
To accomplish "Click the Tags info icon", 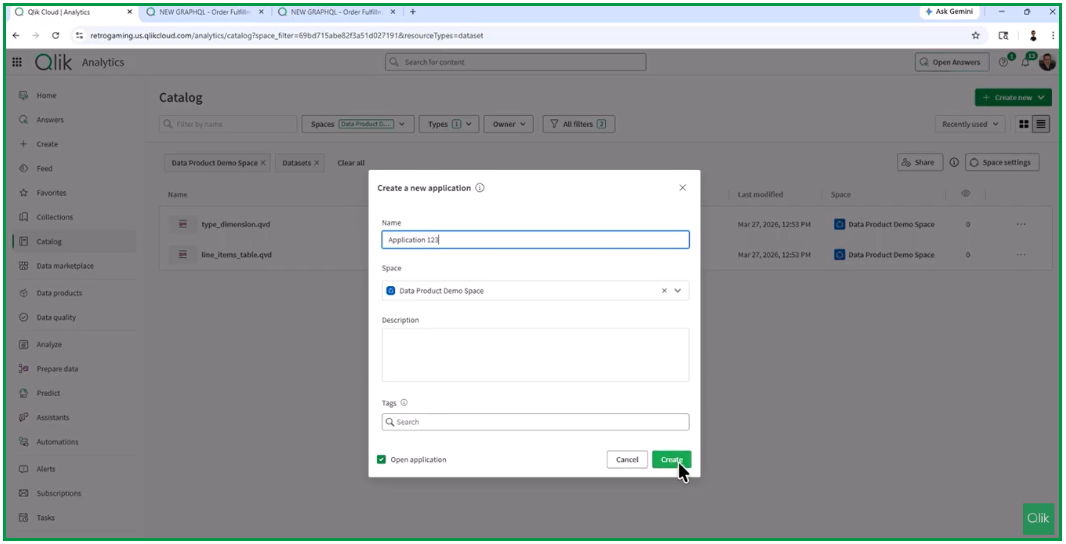I will pyautogui.click(x=404, y=403).
